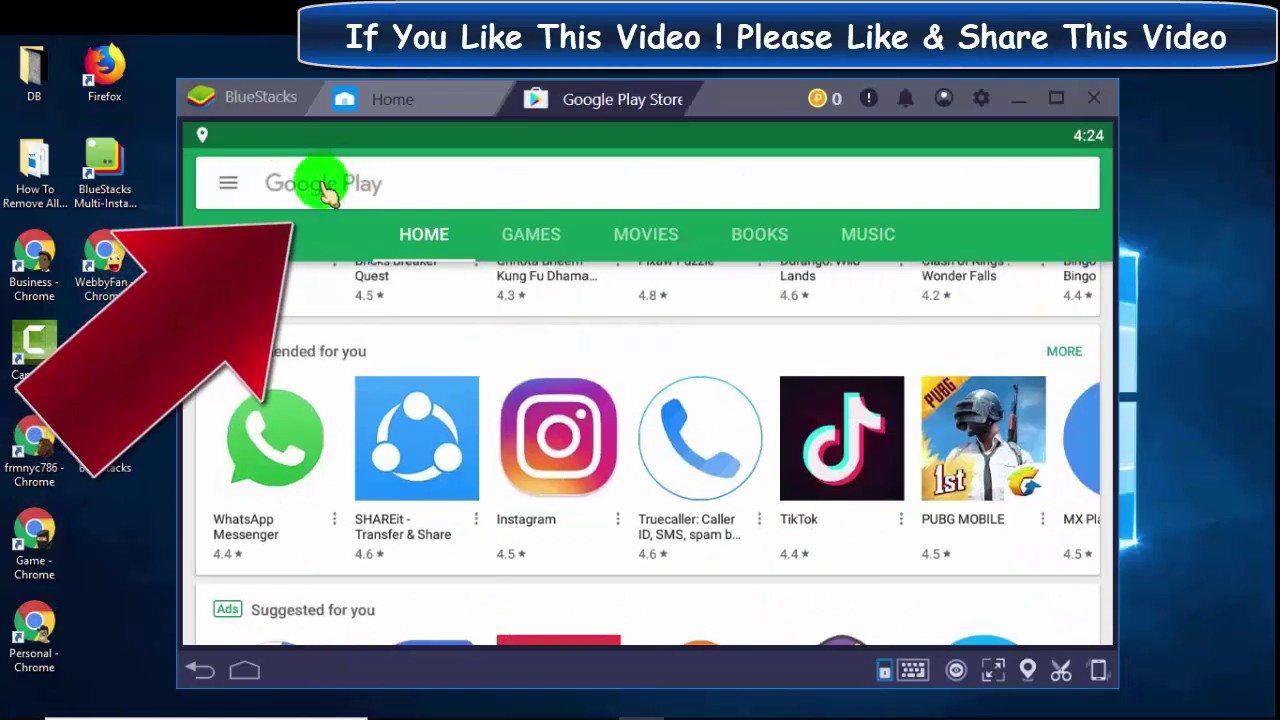
Task: Open the TikTok app icon
Action: (x=842, y=438)
